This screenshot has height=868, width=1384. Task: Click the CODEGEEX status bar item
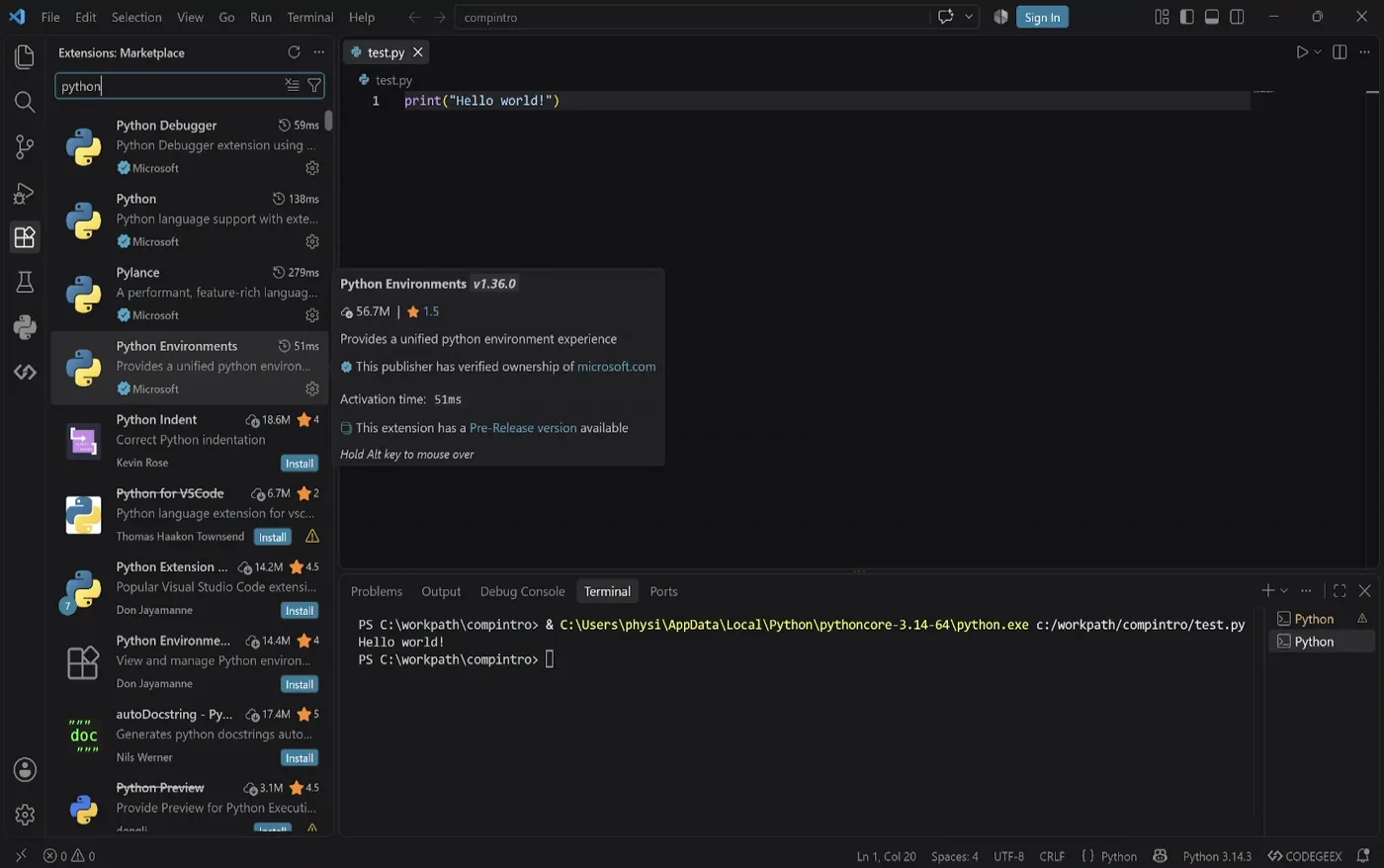[1305, 856]
